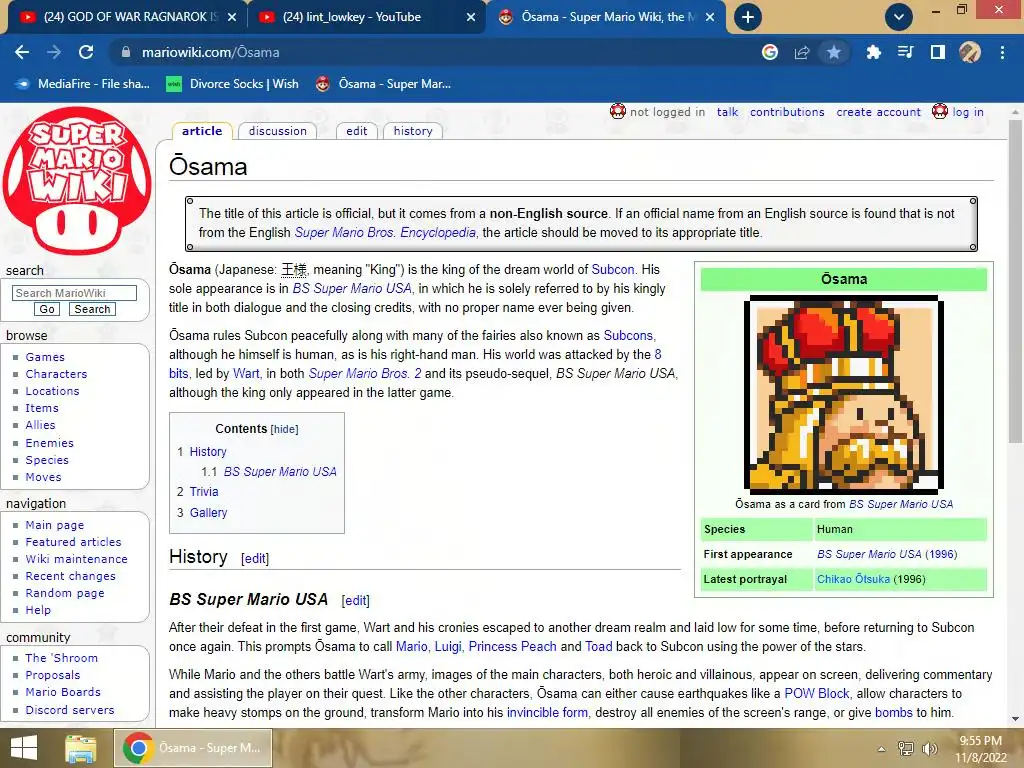The image size is (1024, 768).
Task: Open Random page link
Action: pyautogui.click(x=65, y=592)
